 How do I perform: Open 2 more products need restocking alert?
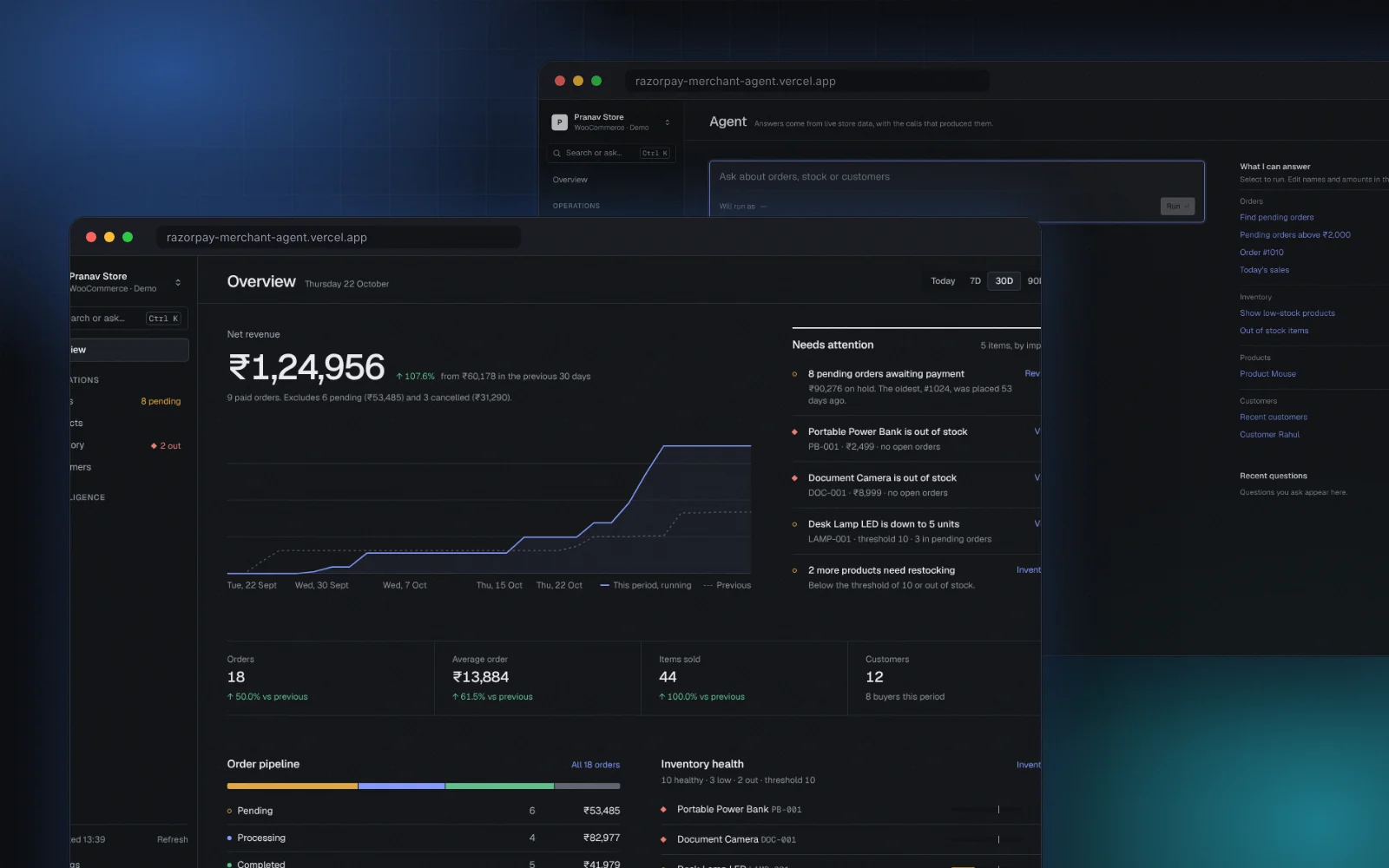click(x=916, y=577)
